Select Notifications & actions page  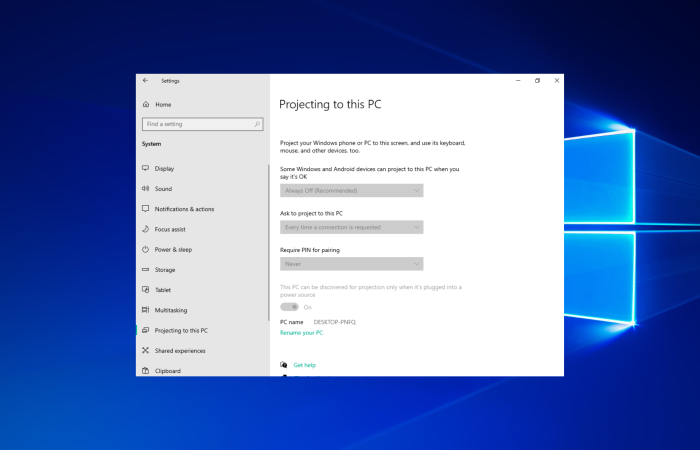pos(202,209)
